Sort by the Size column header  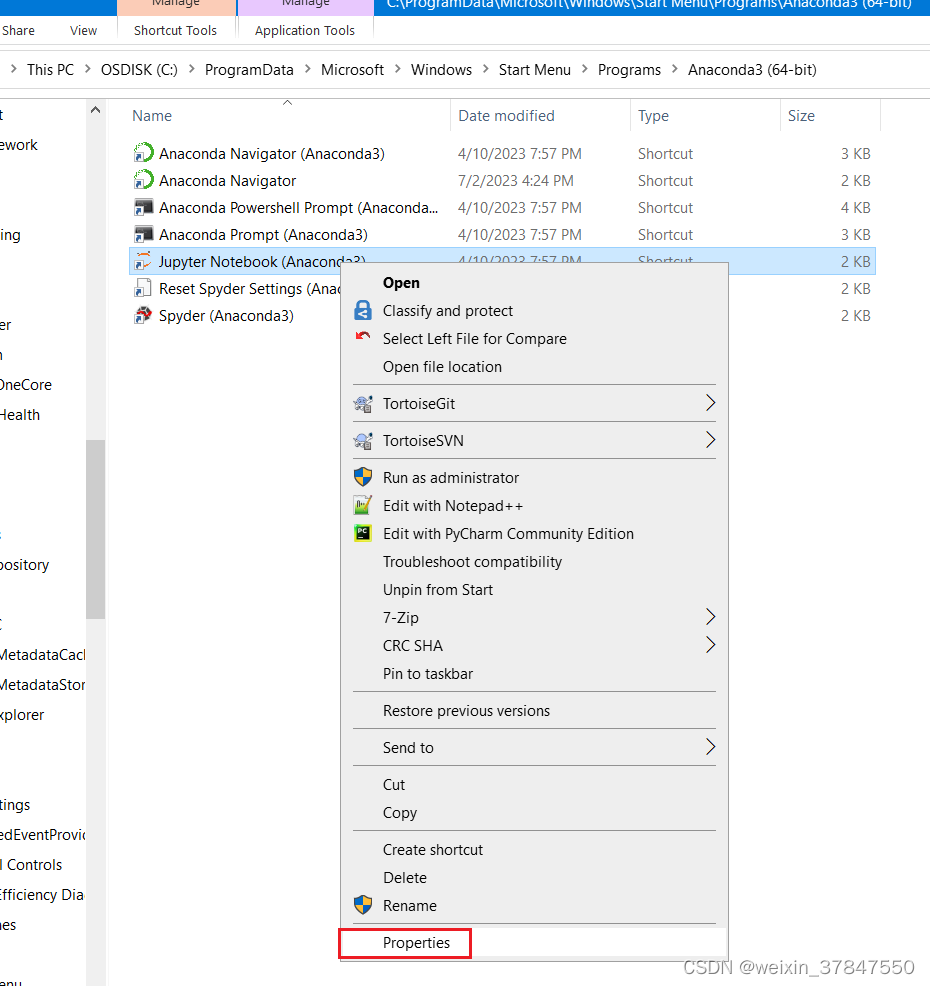click(x=801, y=116)
